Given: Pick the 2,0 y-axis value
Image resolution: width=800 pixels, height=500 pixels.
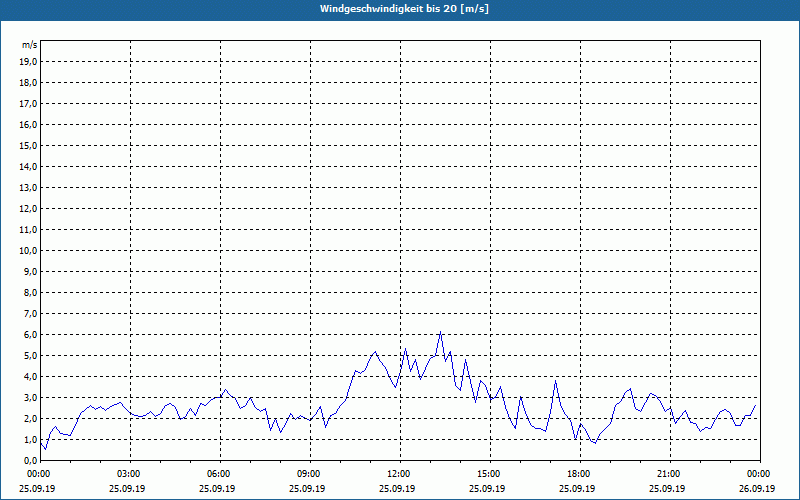Looking at the screenshot, I should pyautogui.click(x=30, y=418).
